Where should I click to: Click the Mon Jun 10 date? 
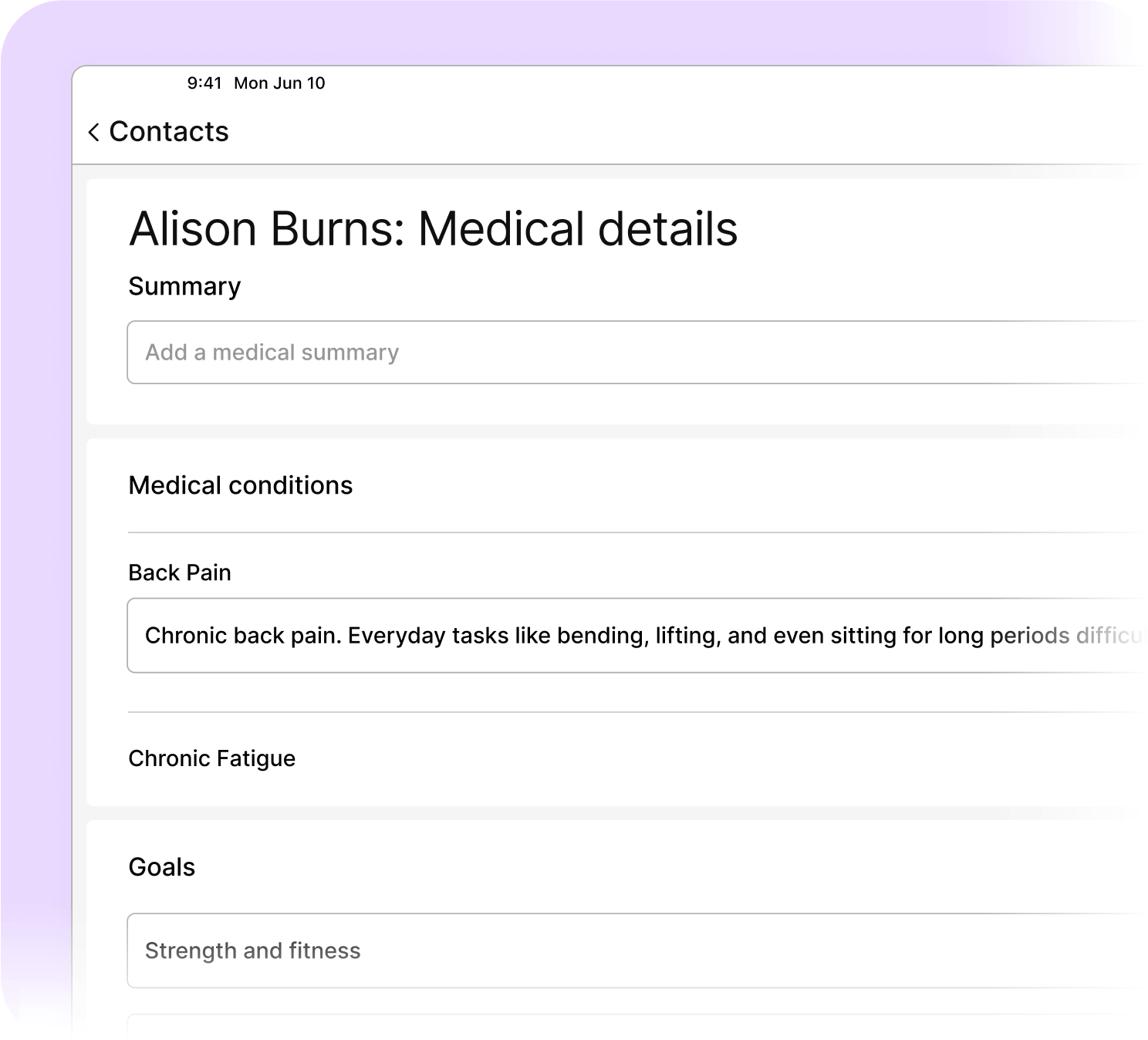279,83
